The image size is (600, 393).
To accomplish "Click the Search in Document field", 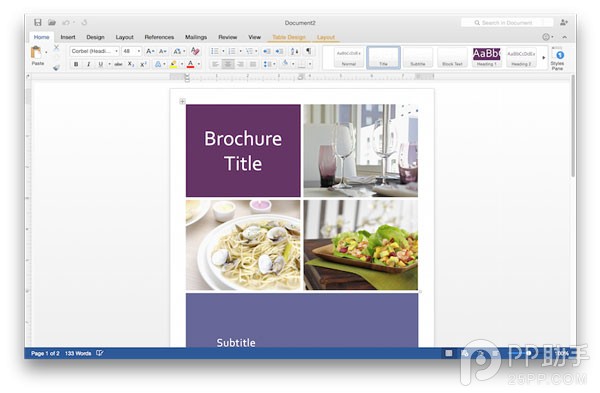I will point(507,23).
